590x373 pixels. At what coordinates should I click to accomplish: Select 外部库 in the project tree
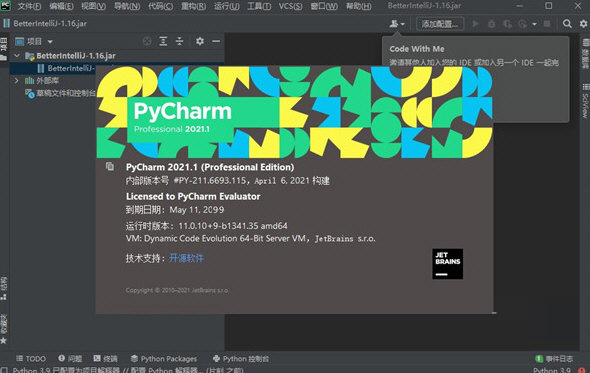pyautogui.click(x=47, y=81)
